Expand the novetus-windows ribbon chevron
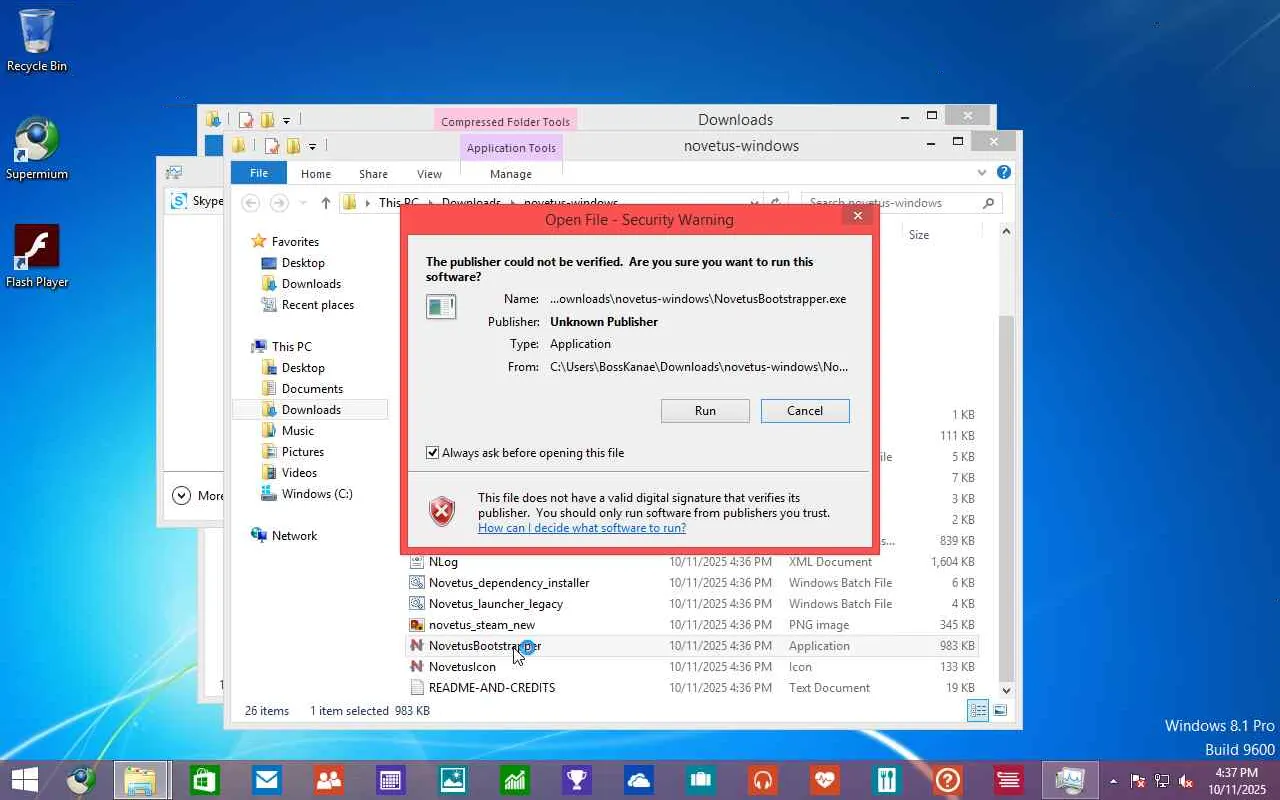Viewport: 1280px width, 800px height. pyautogui.click(x=983, y=173)
